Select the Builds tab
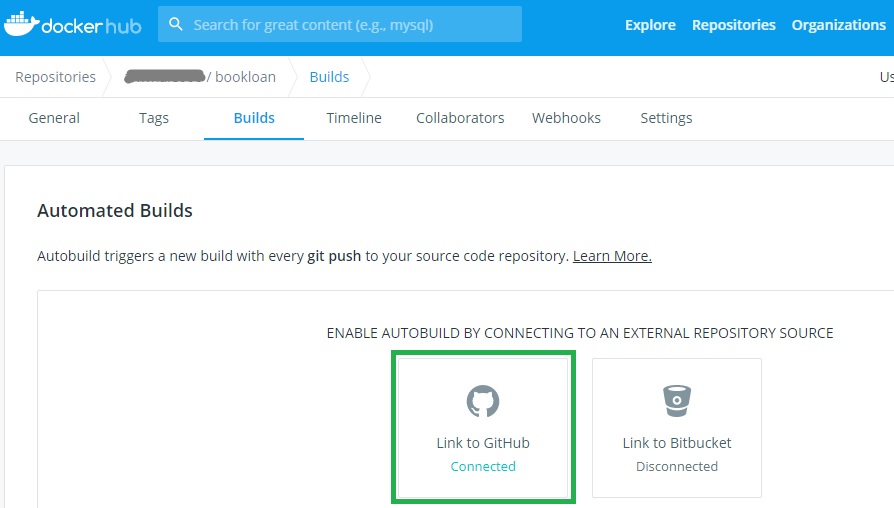Viewport: 894px width, 508px height. click(254, 118)
